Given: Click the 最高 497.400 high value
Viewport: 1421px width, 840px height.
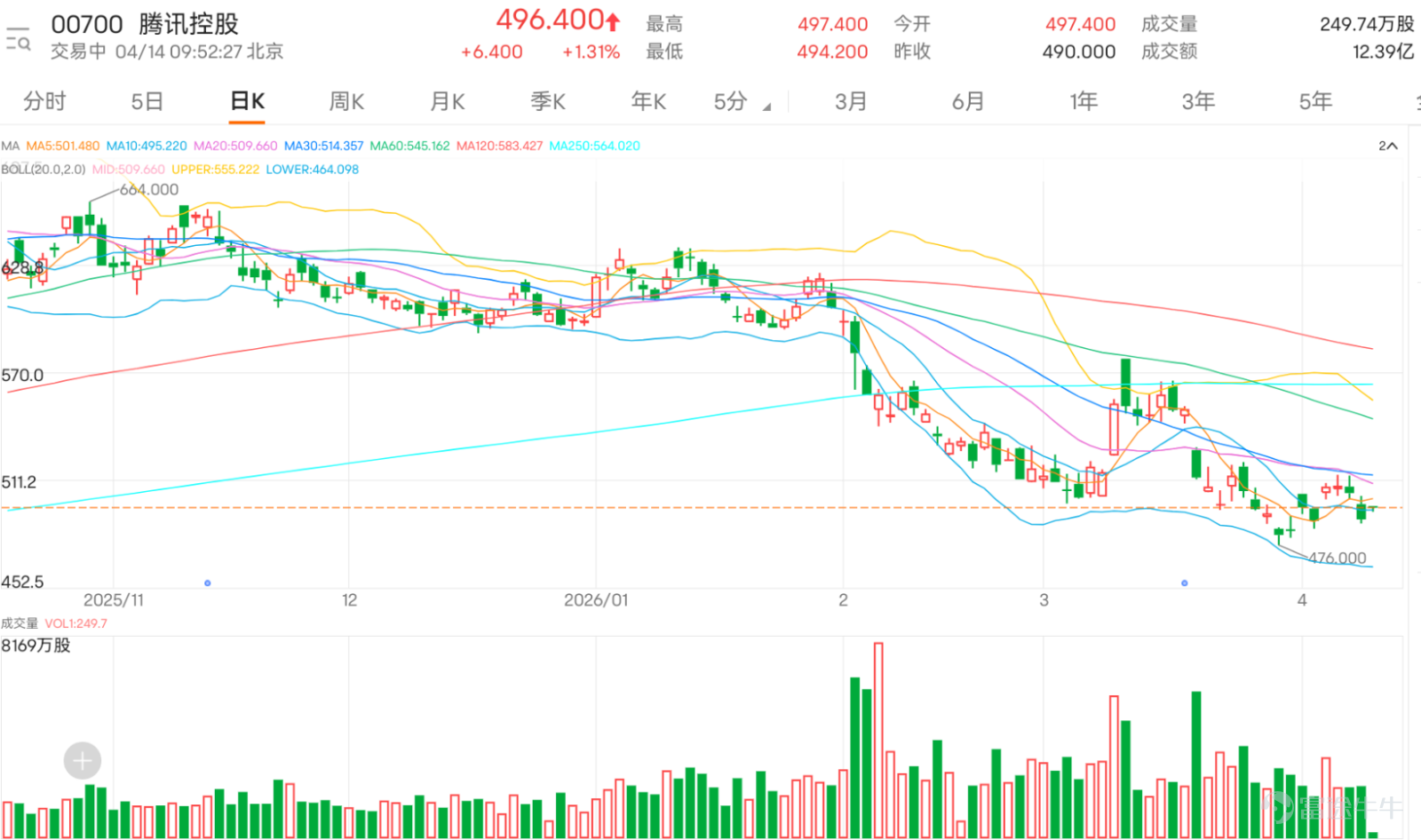Looking at the screenshot, I should point(832,24).
